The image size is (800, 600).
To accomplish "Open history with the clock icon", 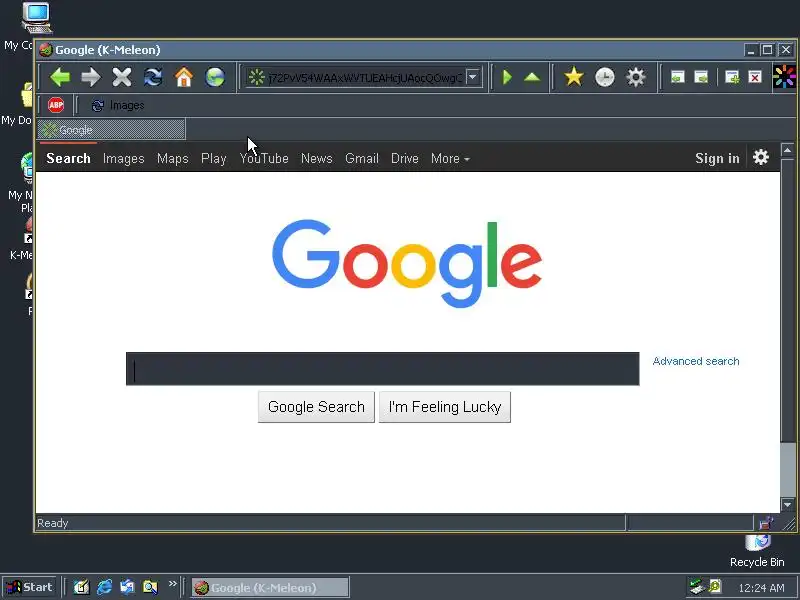I will (x=605, y=78).
